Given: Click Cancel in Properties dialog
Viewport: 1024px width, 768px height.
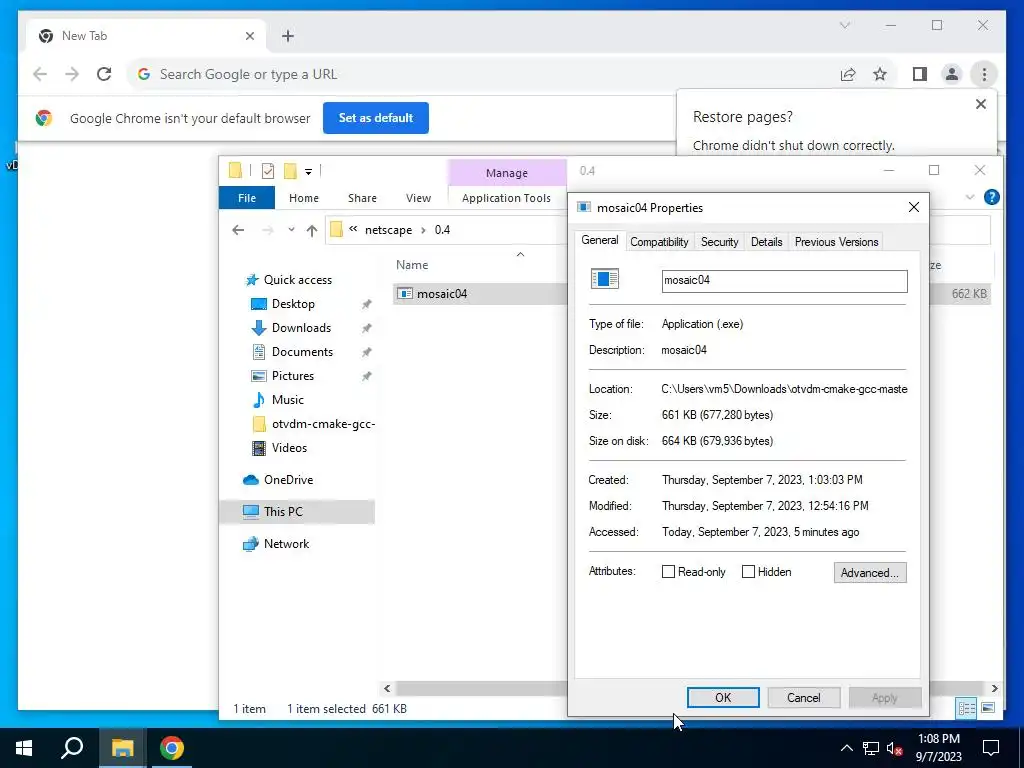Looking at the screenshot, I should tap(803, 698).
